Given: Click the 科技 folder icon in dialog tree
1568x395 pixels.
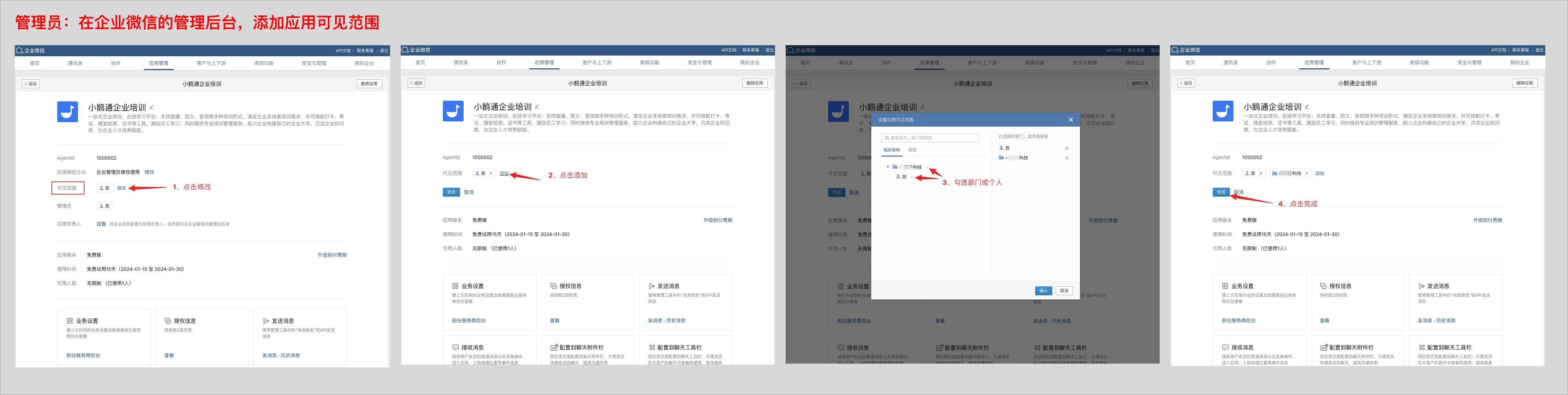Looking at the screenshot, I should pos(895,167).
